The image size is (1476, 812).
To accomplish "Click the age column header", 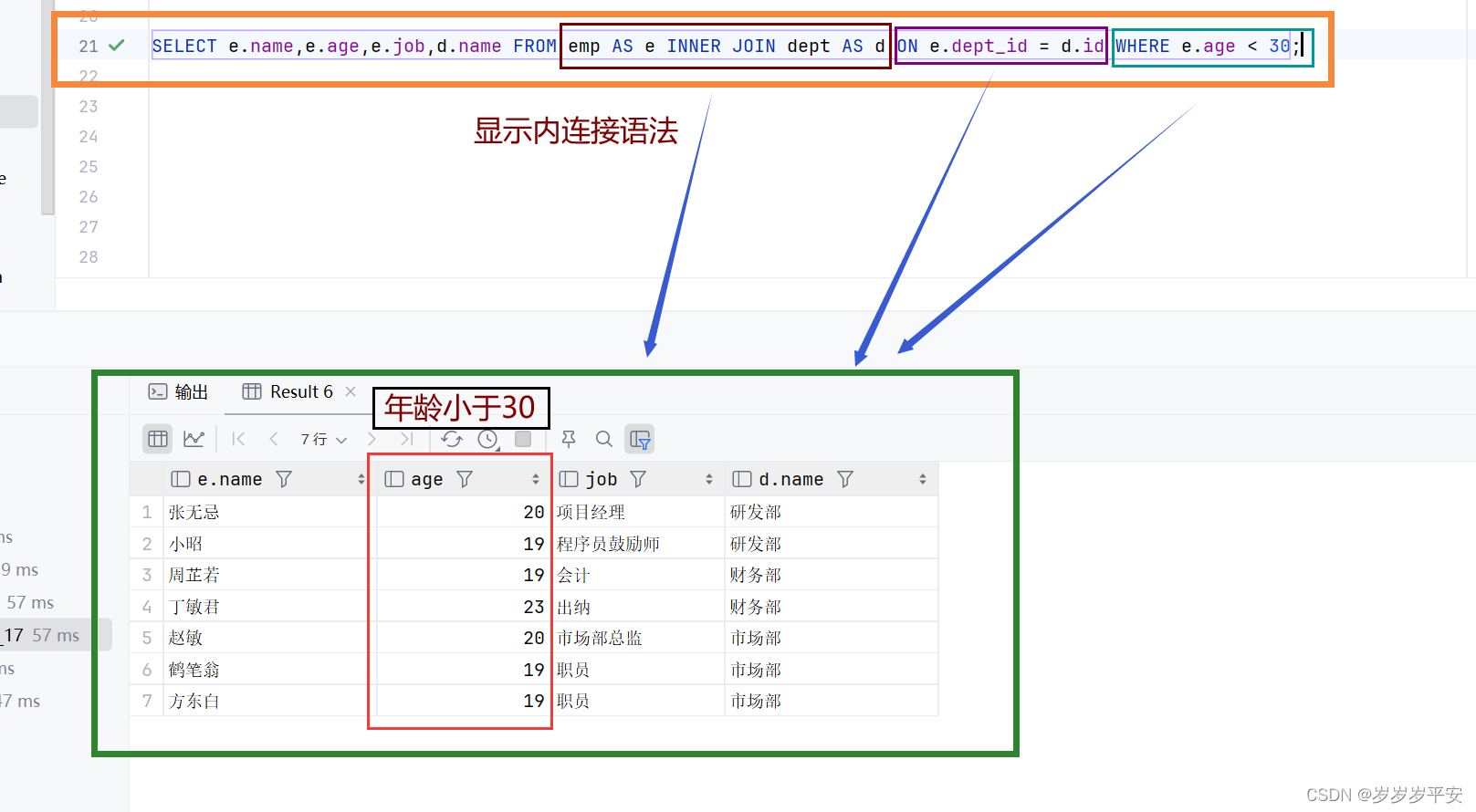I will [x=464, y=479].
